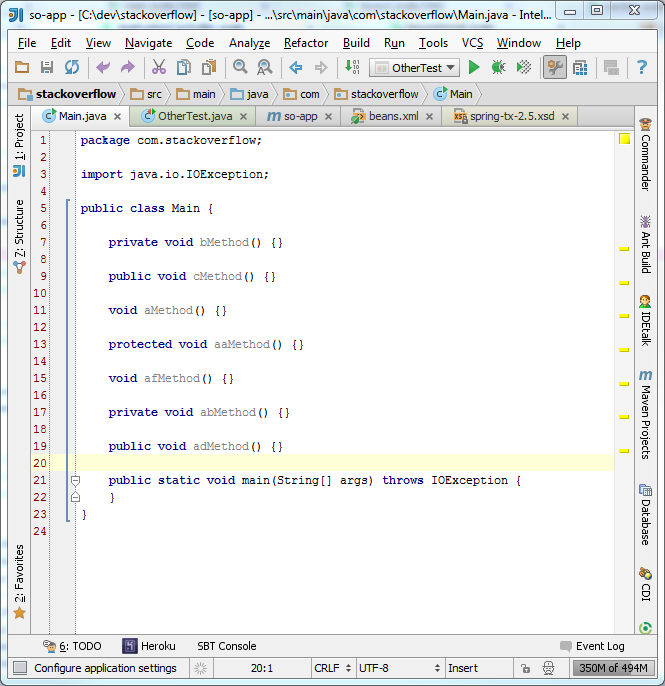Synchronize the project with the refresh icon
This screenshot has width=665, height=686.
pos(72,67)
